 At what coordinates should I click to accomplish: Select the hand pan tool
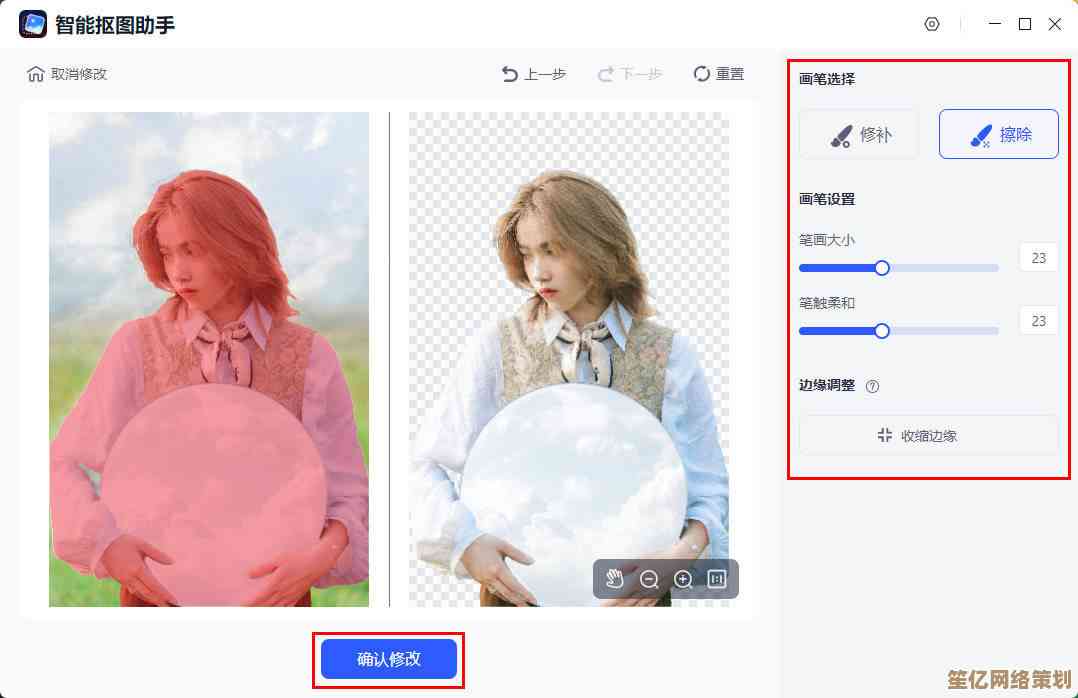point(615,579)
